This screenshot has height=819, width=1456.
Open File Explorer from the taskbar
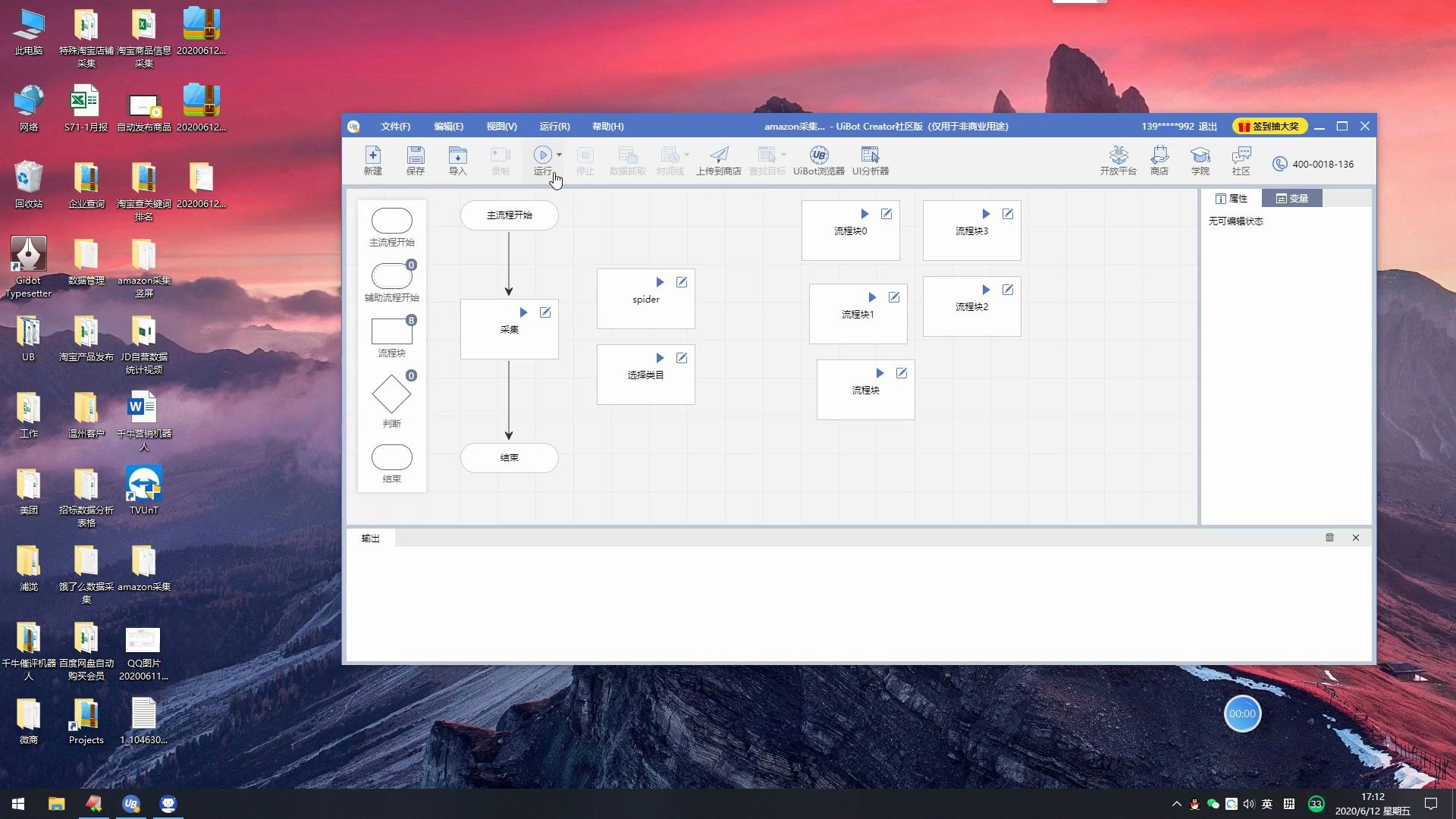(x=56, y=804)
